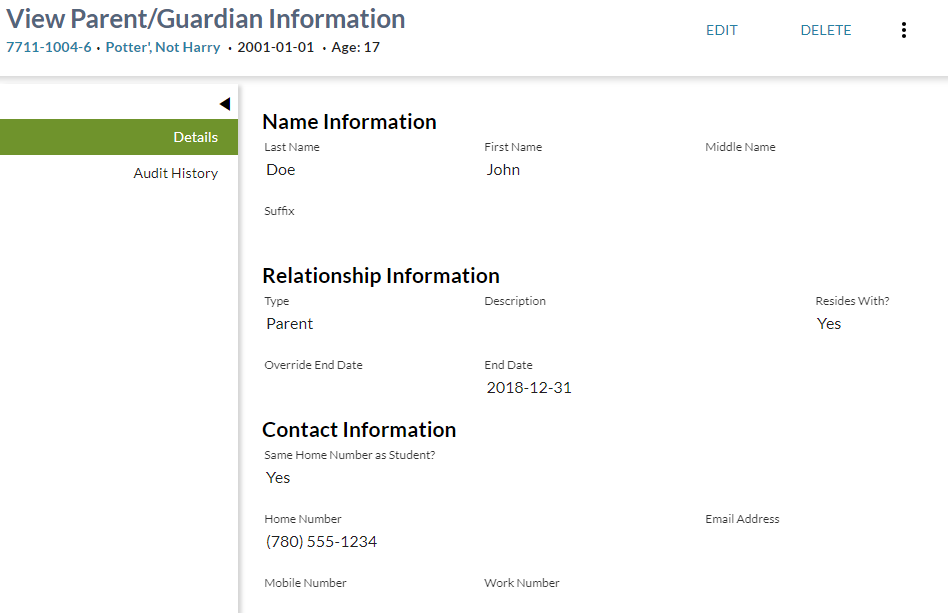The image size is (948, 613).
Task: Open the Audit History tab
Action: 176,173
